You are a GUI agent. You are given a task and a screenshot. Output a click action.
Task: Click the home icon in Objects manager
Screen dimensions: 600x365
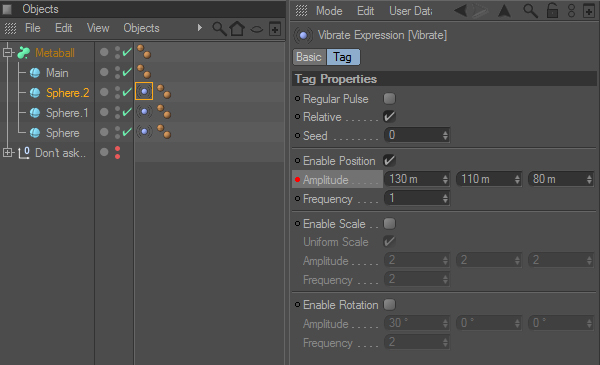pyautogui.click(x=237, y=29)
